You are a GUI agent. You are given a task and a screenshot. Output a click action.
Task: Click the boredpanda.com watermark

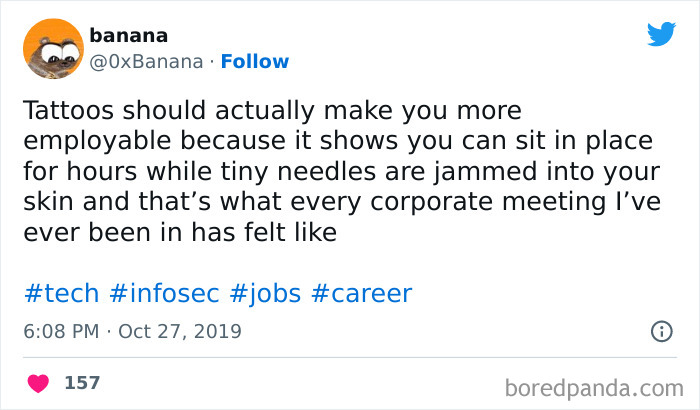596,385
